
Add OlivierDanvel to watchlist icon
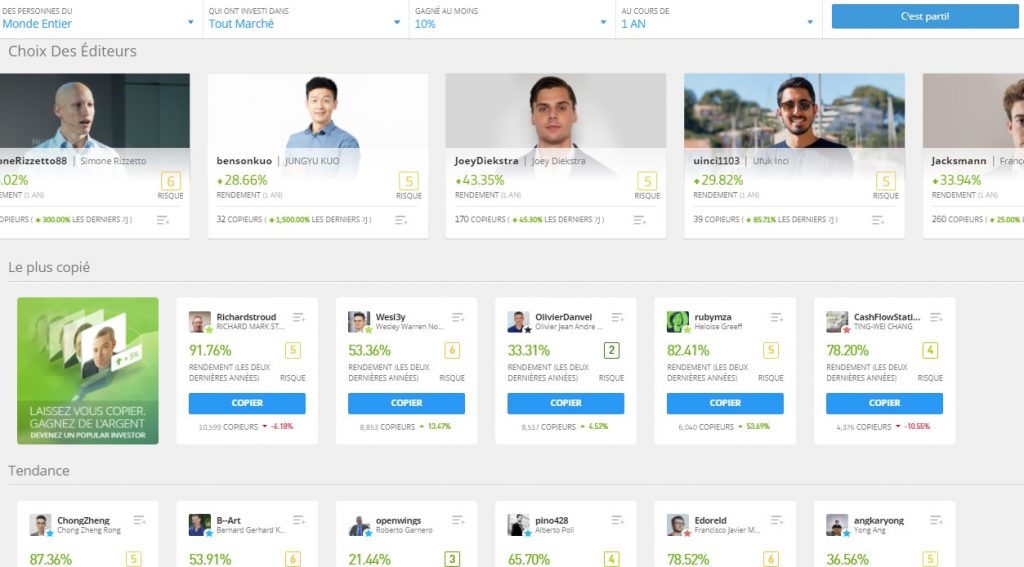coord(617,317)
